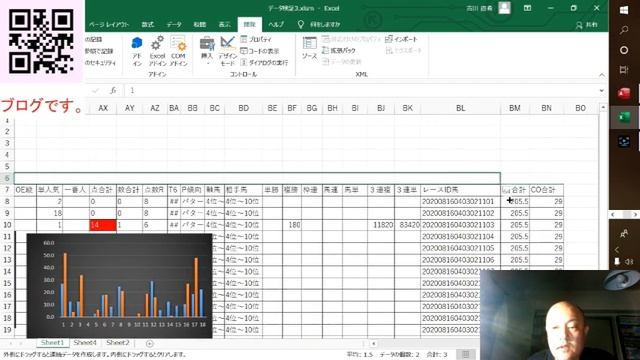
Task: Click the formula bar input showing 1
Action: click(x=361, y=91)
